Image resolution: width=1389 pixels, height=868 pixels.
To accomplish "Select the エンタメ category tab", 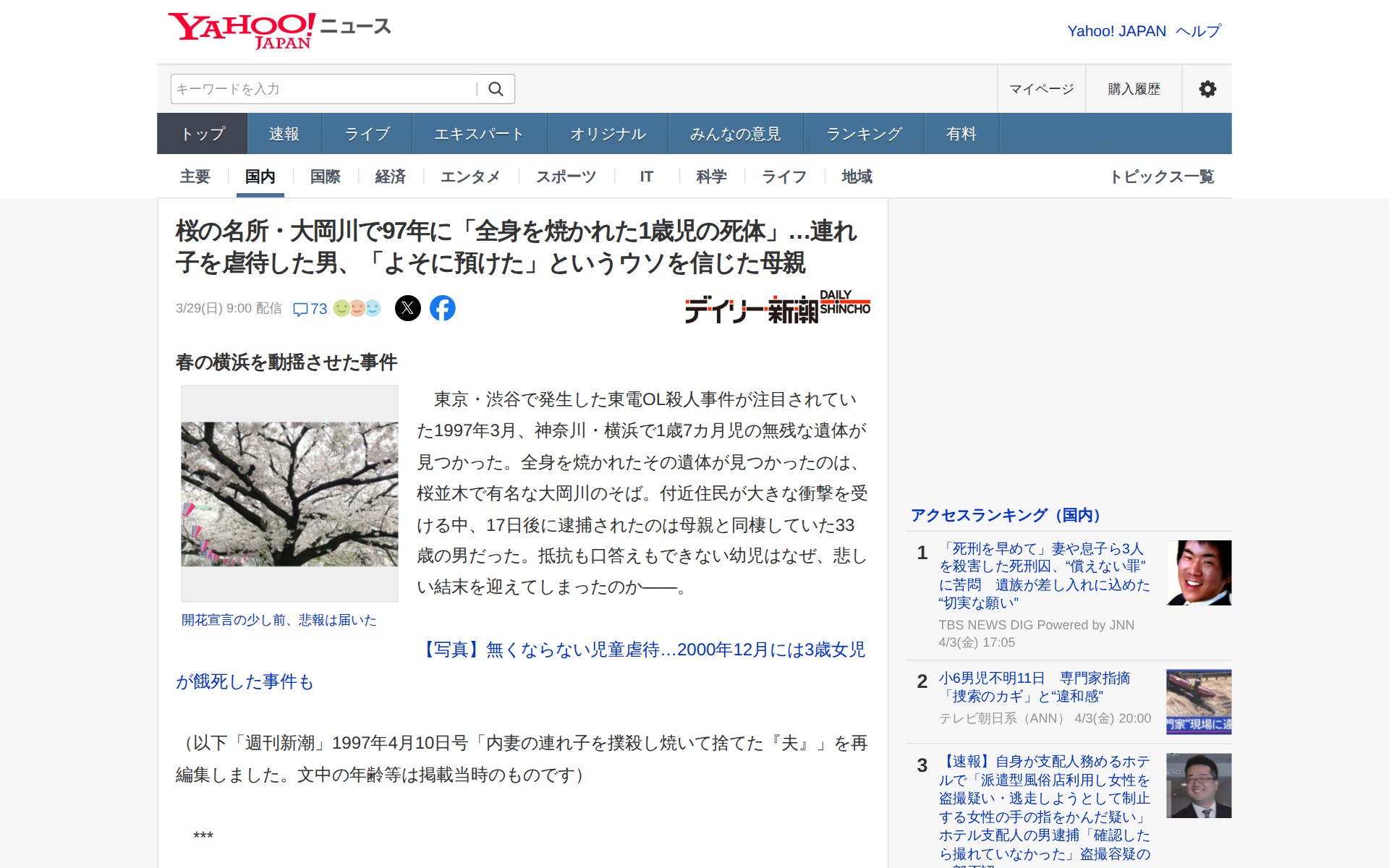I will click(470, 176).
